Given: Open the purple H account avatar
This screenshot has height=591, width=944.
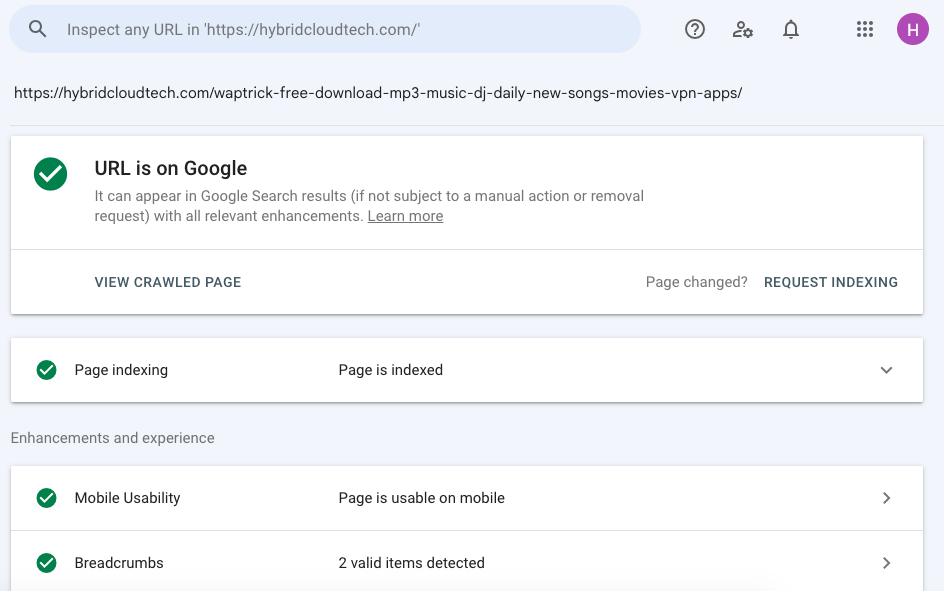Looking at the screenshot, I should click(913, 29).
